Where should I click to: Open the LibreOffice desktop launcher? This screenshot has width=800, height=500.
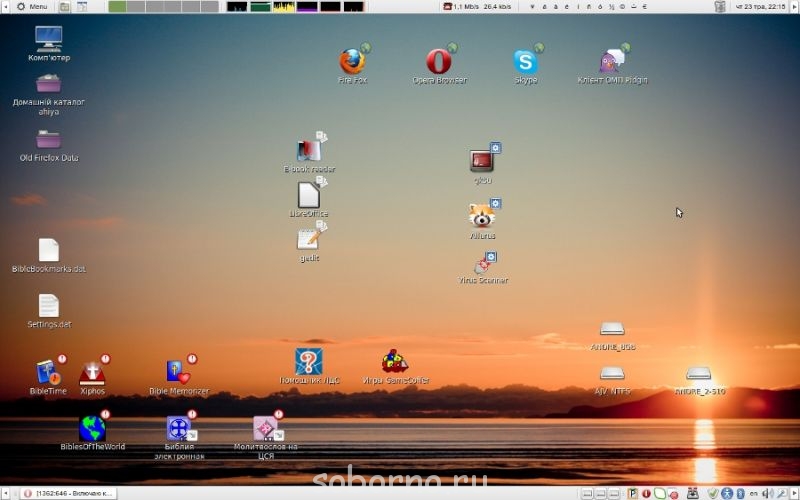tap(309, 195)
